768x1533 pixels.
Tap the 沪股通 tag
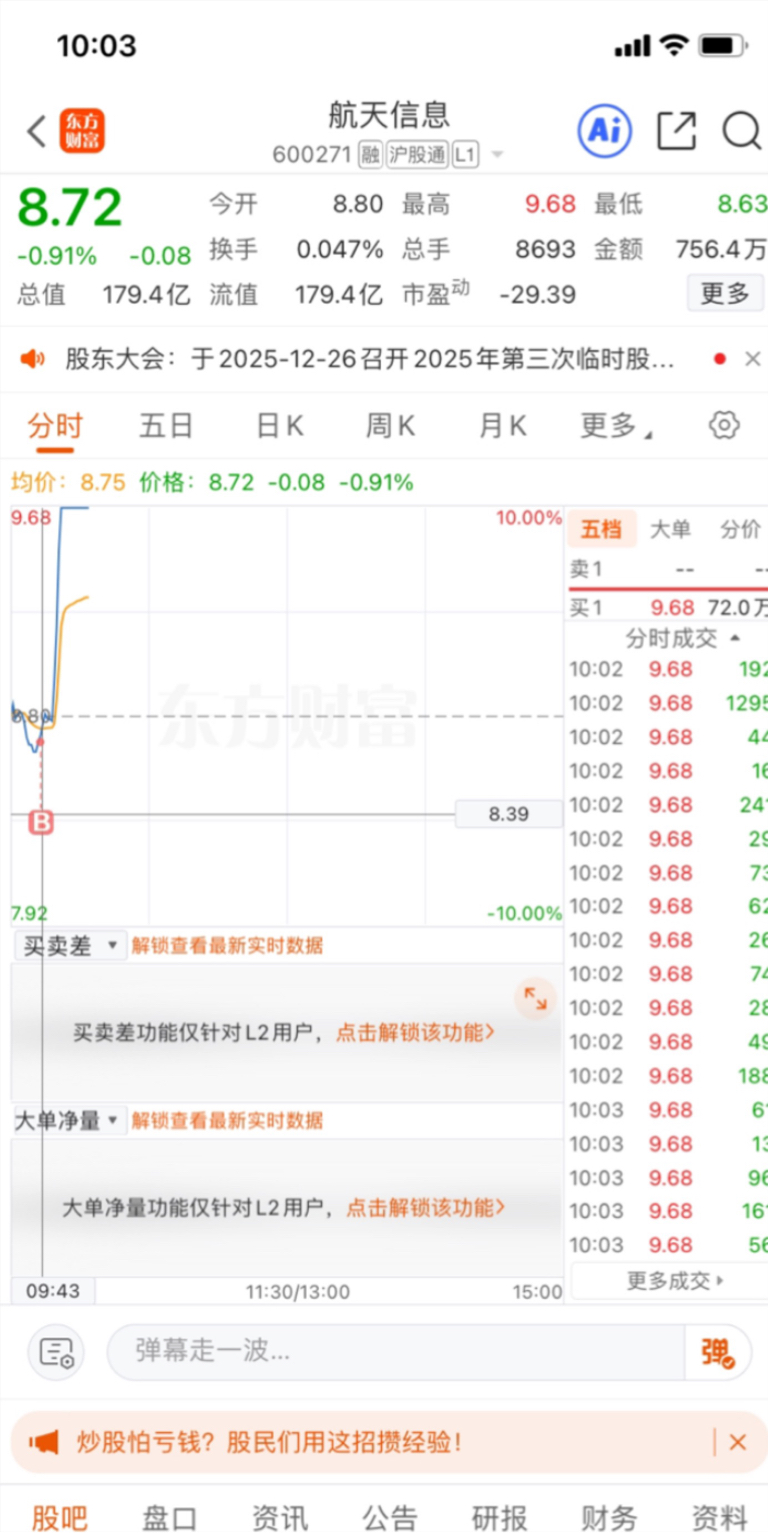[417, 155]
